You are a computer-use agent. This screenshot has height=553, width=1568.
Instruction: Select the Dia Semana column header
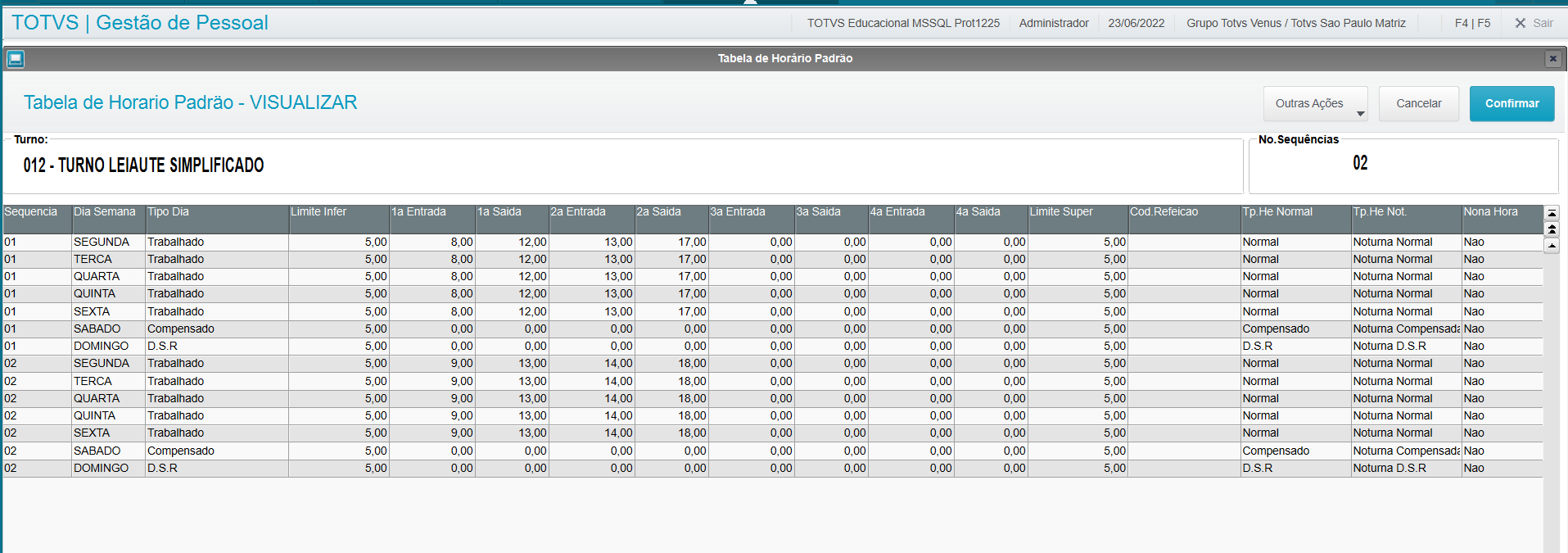click(x=108, y=220)
